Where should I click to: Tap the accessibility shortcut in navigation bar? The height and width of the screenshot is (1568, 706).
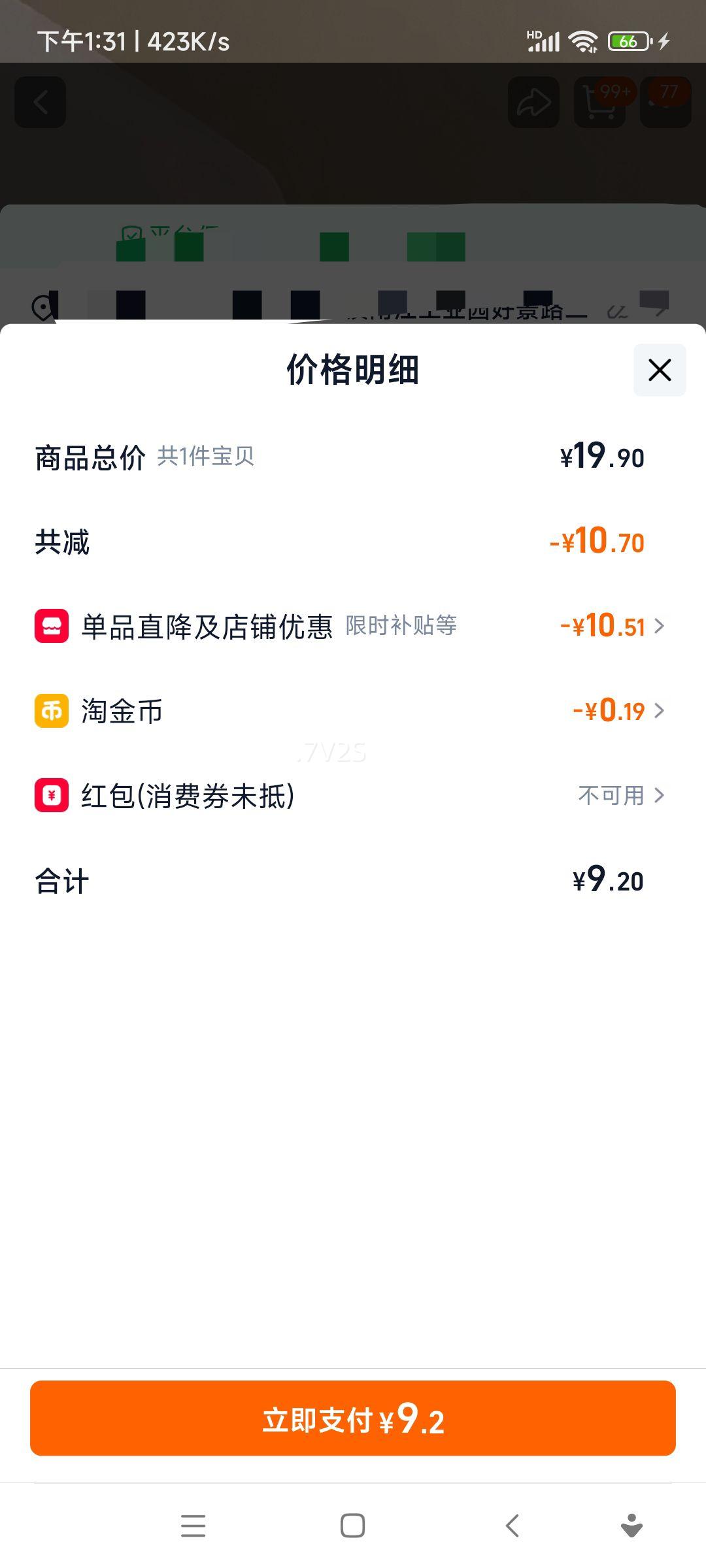631,1526
